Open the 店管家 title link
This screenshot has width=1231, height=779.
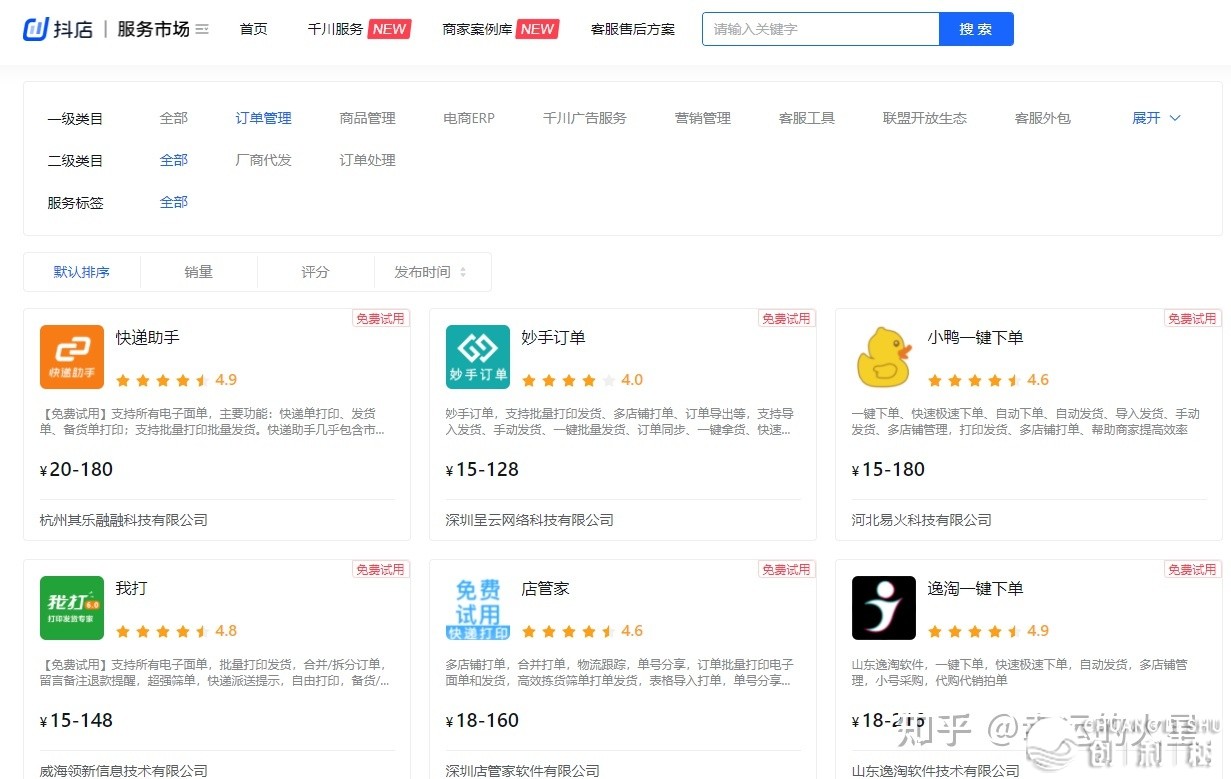pyautogui.click(x=546, y=589)
